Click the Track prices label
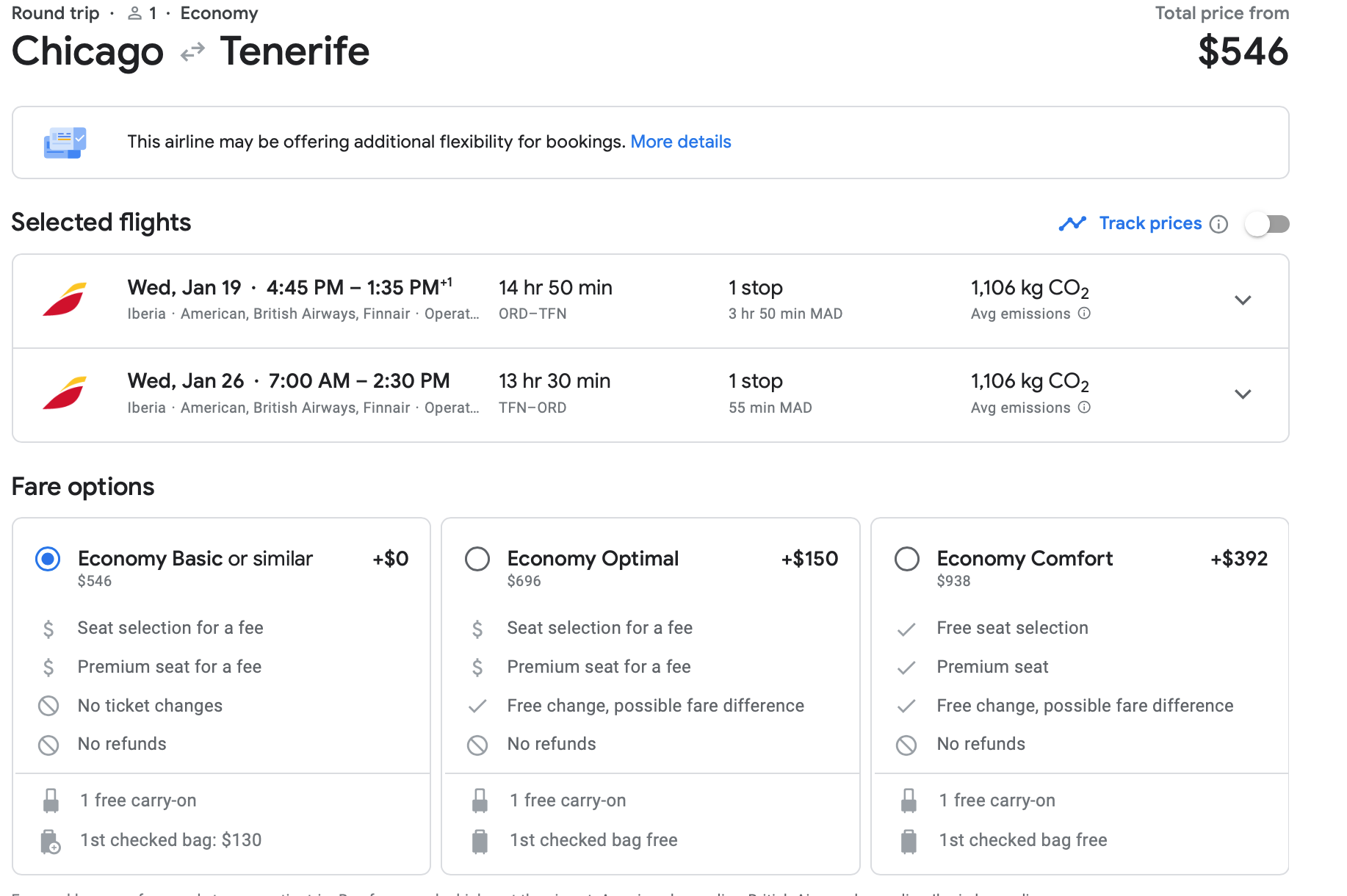The height and width of the screenshot is (896, 1347). [x=1150, y=223]
